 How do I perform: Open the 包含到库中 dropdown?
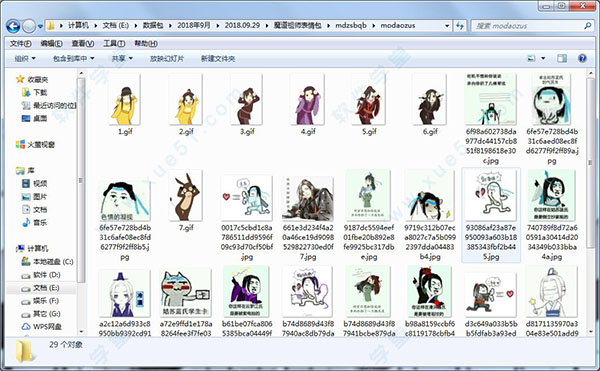(73, 59)
